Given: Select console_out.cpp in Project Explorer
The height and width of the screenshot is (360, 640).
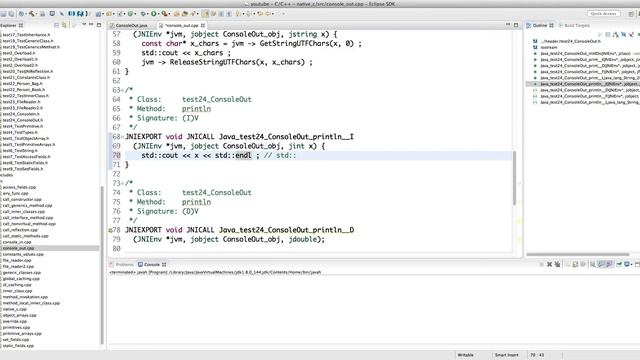Looking at the screenshot, I should pos(18,248).
